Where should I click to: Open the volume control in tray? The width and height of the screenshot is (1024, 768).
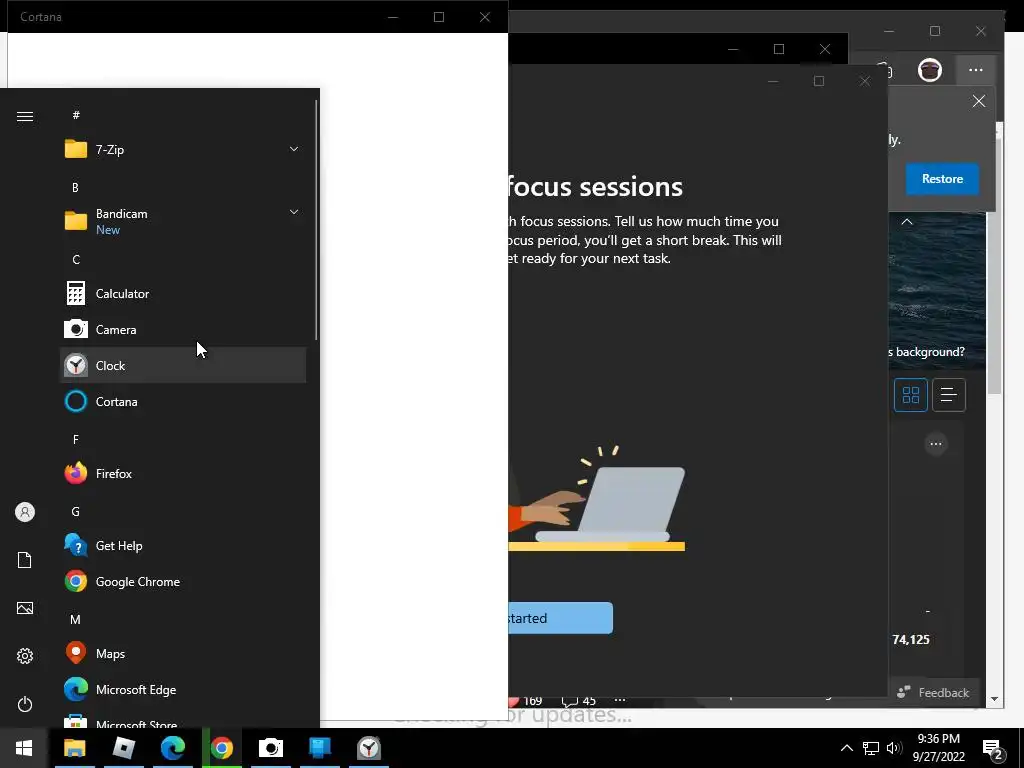894,748
